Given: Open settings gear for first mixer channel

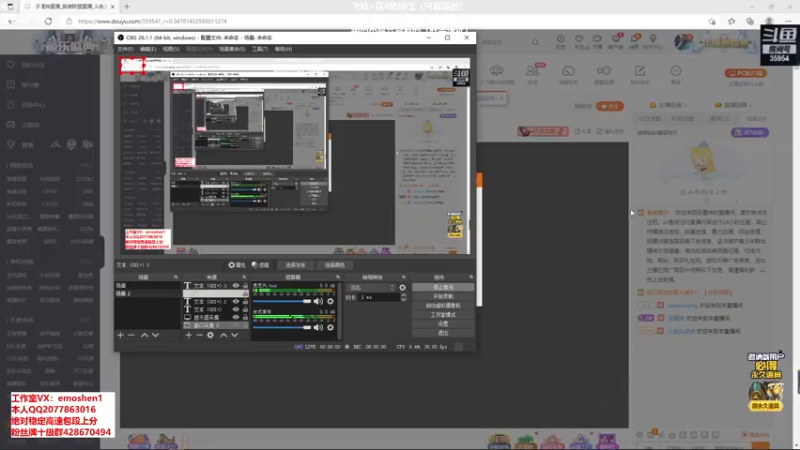Looking at the screenshot, I should click(331, 302).
